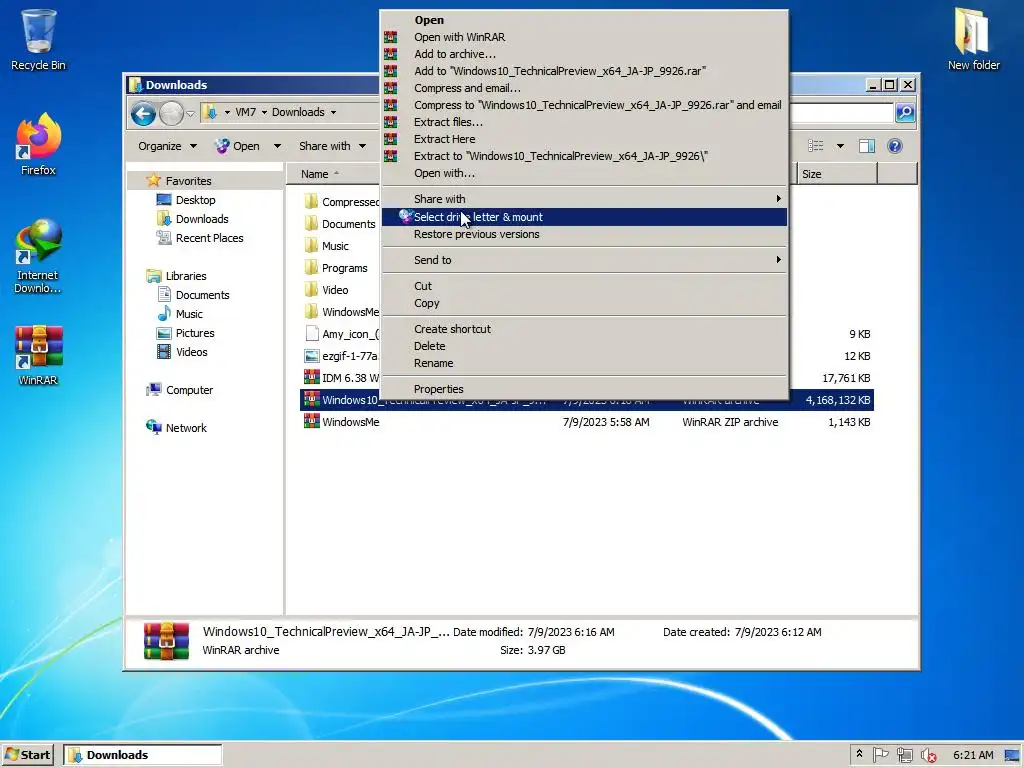Click the taskbar clock showing 6:21 AM
Screen dimensions: 1024x768
(973, 755)
